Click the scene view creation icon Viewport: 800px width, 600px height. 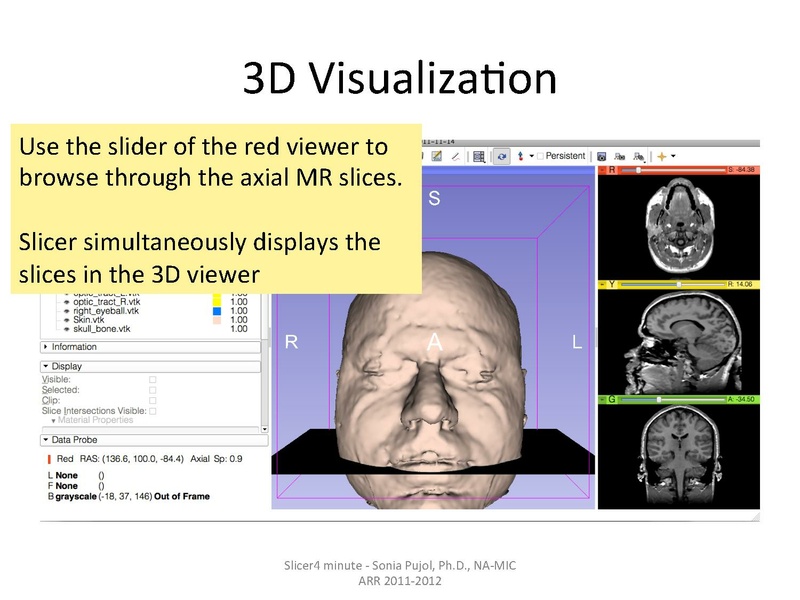(x=620, y=157)
